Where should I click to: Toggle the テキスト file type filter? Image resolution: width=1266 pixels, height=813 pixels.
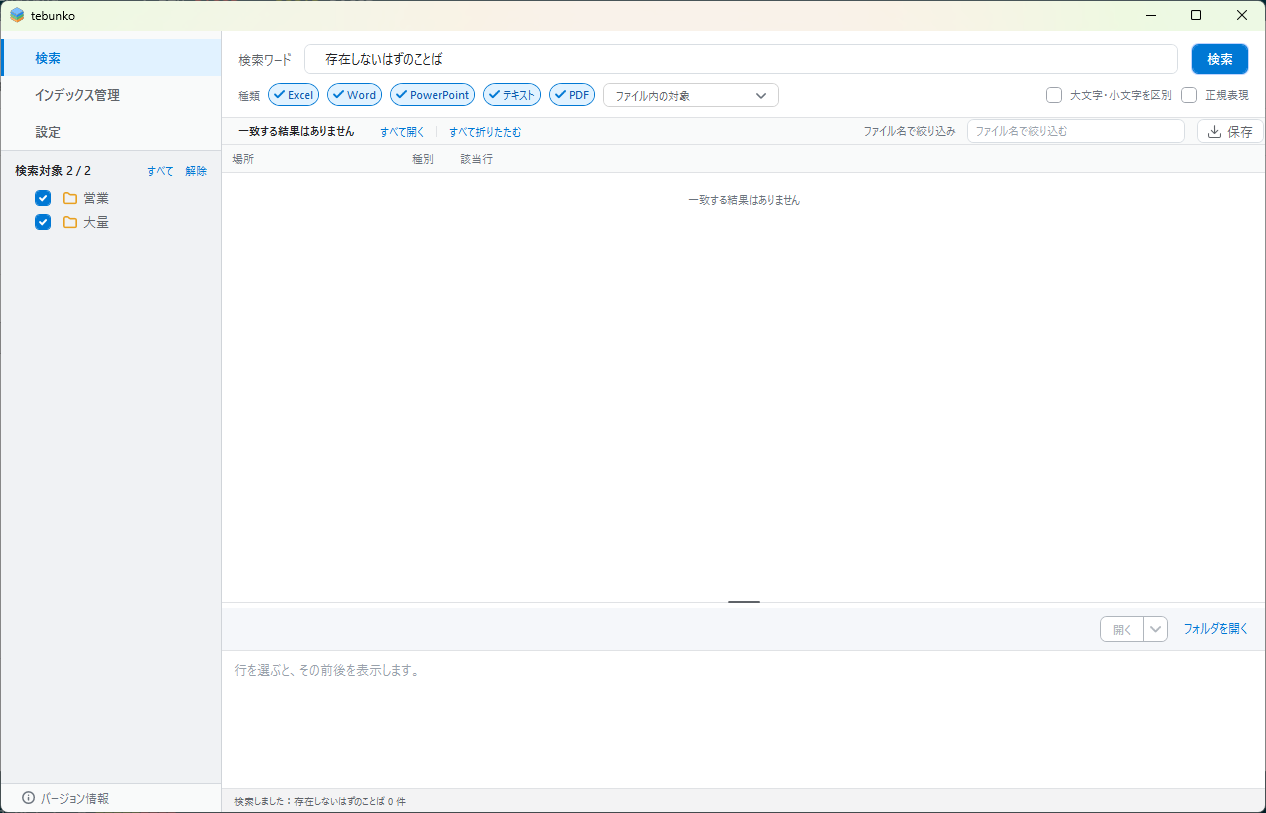[512, 95]
